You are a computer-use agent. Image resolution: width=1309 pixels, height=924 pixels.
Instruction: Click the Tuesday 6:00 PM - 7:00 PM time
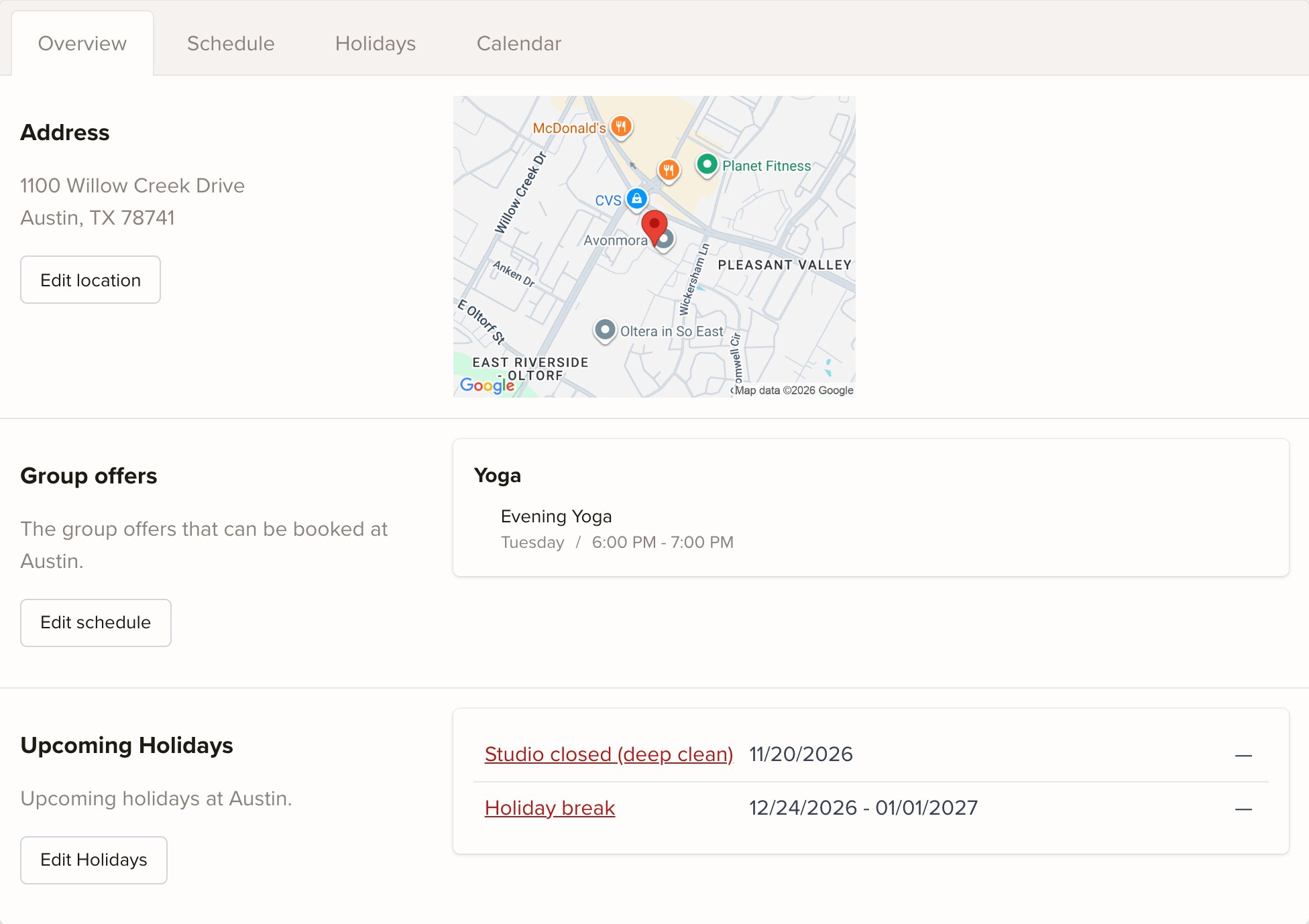[617, 542]
